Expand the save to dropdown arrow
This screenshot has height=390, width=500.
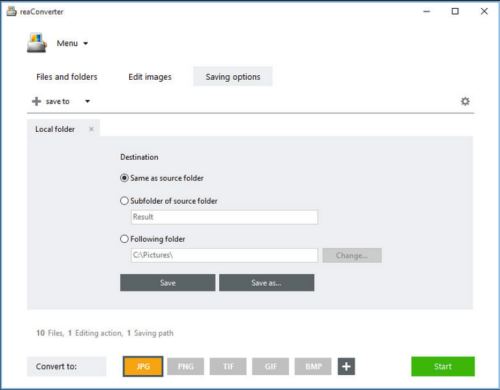(87, 101)
